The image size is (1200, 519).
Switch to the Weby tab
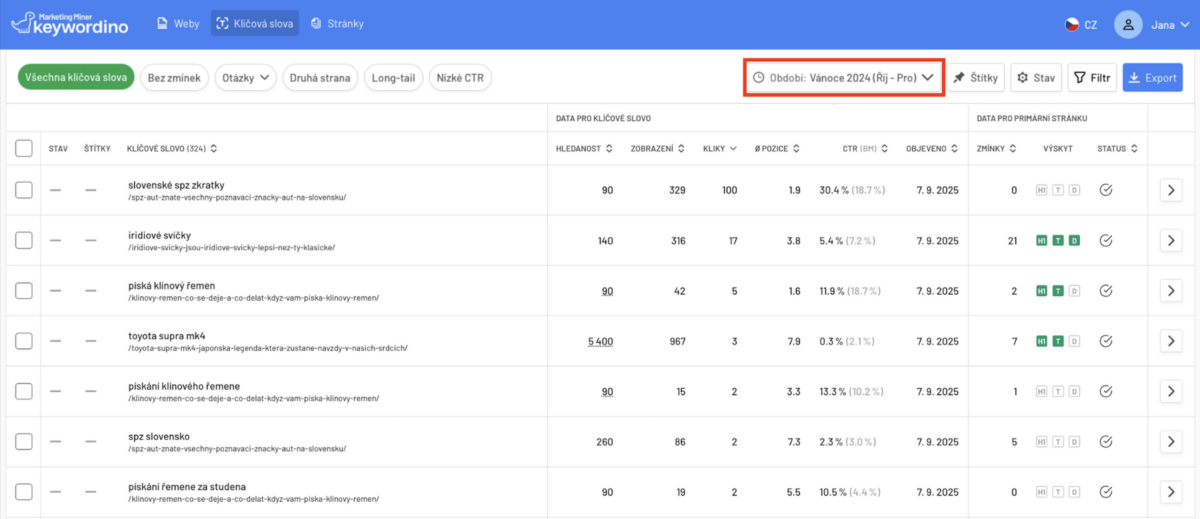tap(180, 23)
